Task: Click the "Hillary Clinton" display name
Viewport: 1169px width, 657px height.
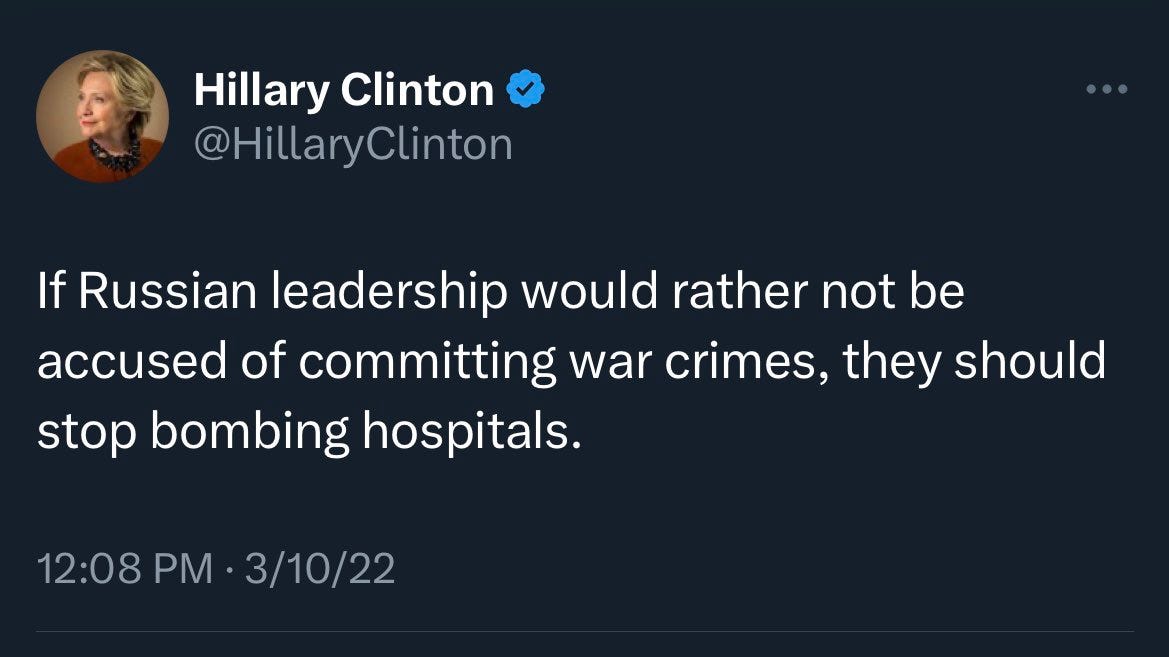Action: click(344, 90)
